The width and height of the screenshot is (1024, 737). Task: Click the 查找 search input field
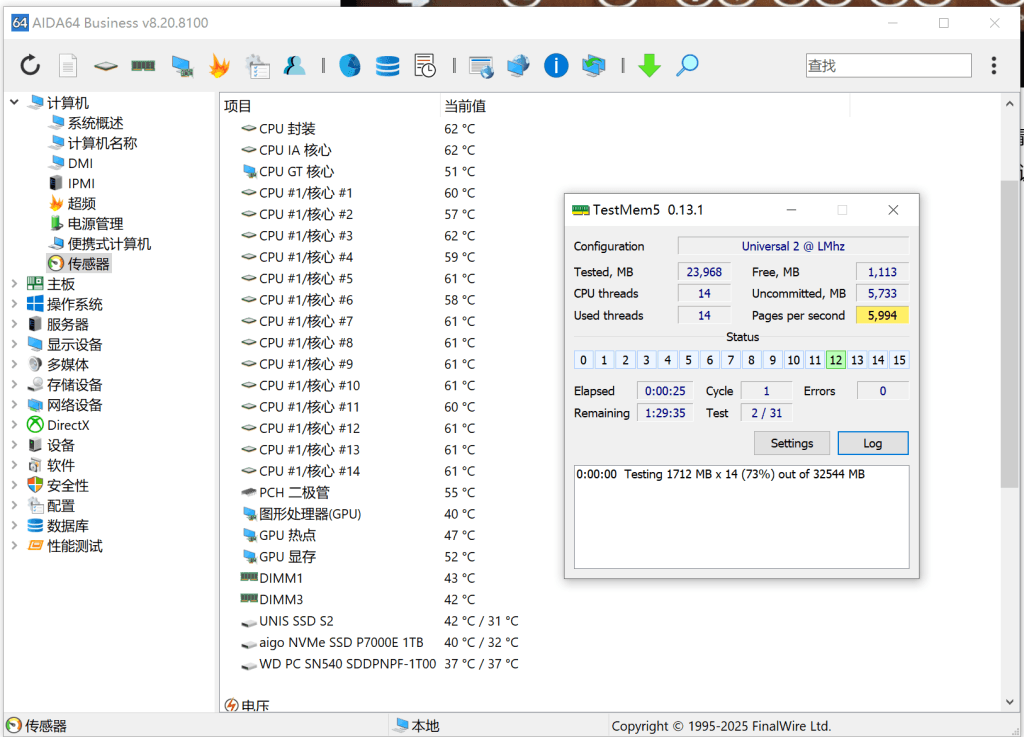888,65
